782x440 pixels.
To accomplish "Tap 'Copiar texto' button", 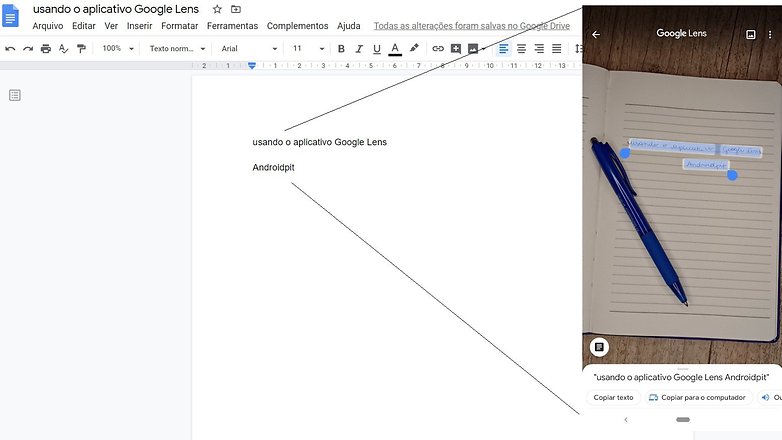I will (x=613, y=398).
